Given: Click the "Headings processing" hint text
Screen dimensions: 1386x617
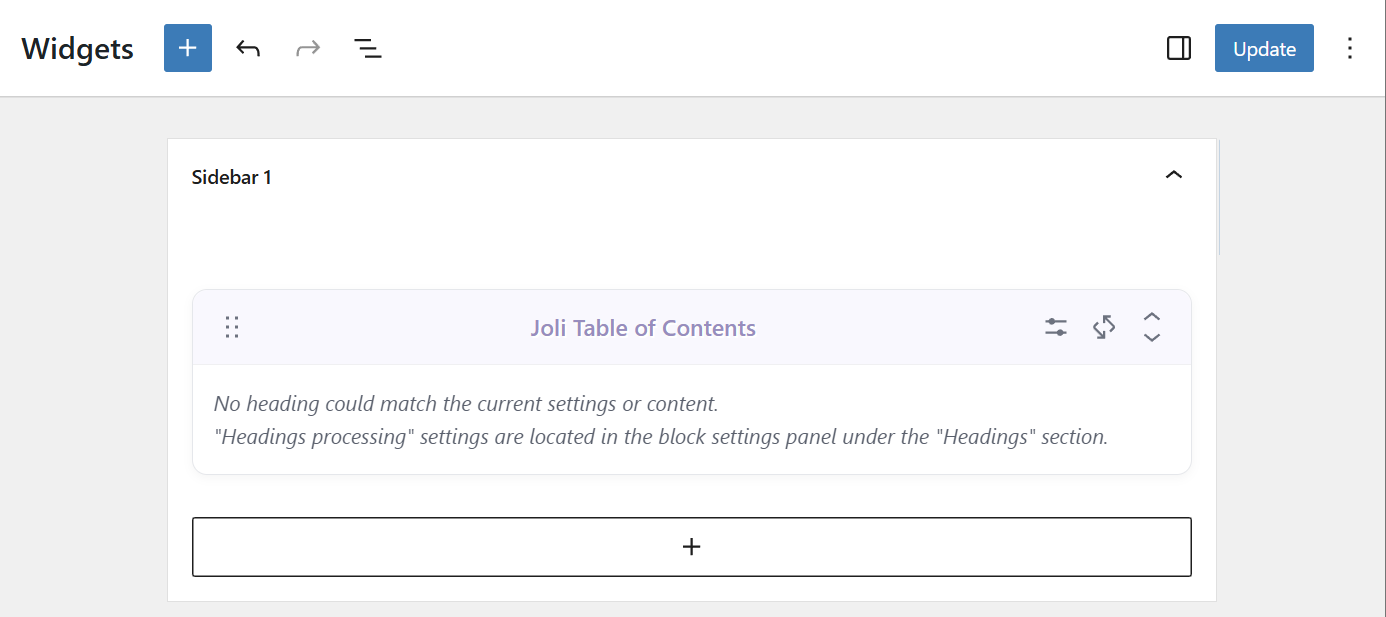Looking at the screenshot, I should (660, 437).
